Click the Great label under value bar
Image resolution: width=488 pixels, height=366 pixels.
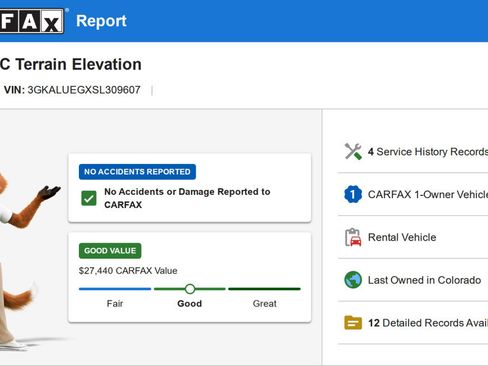(265, 304)
